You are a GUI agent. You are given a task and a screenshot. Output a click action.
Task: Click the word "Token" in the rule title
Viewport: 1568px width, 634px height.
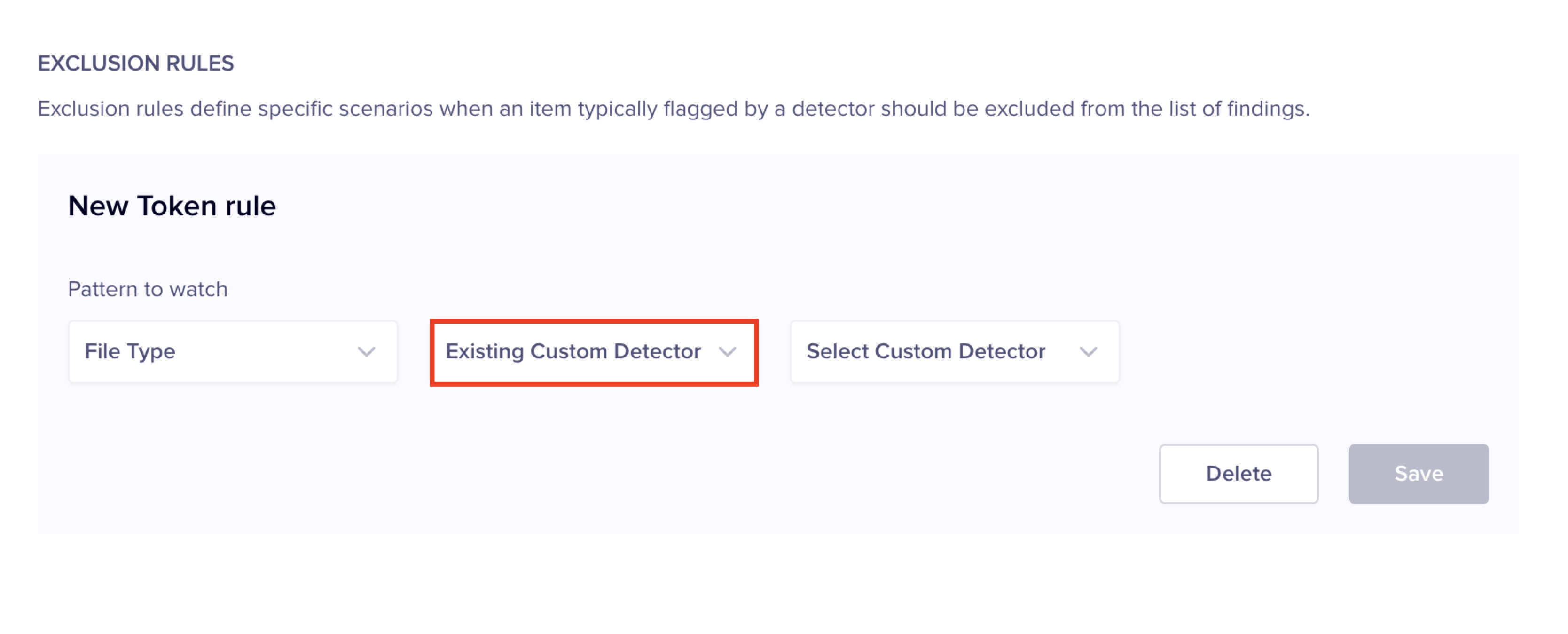coord(177,206)
